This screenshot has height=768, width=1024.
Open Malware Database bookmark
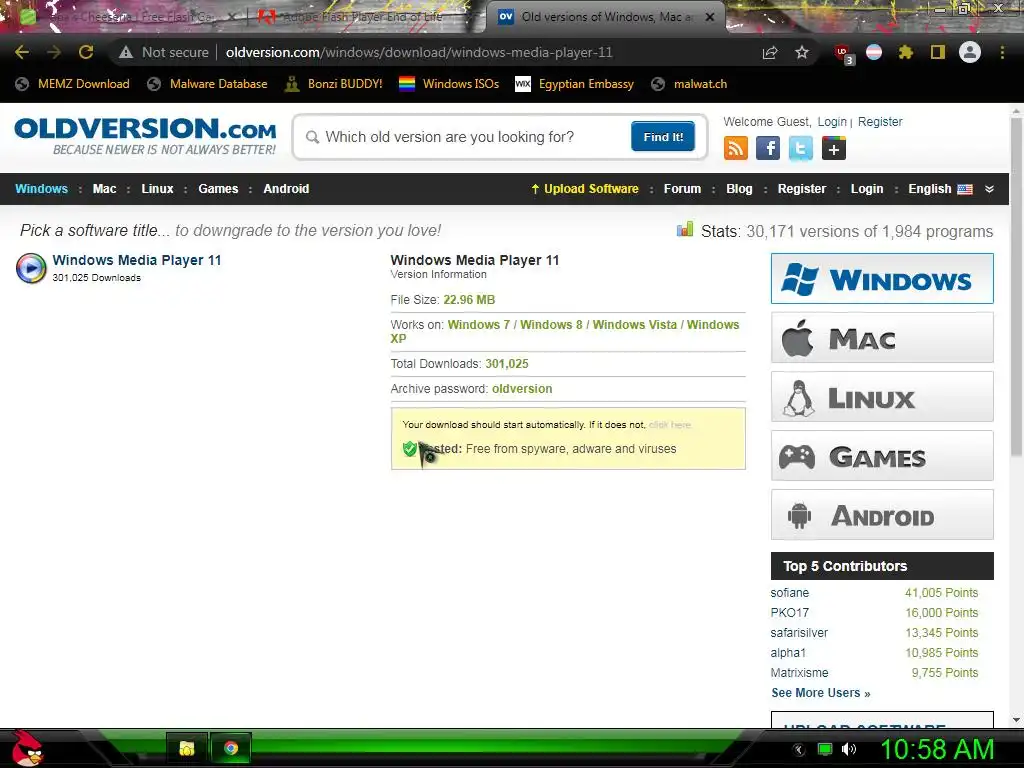pyautogui.click(x=207, y=84)
